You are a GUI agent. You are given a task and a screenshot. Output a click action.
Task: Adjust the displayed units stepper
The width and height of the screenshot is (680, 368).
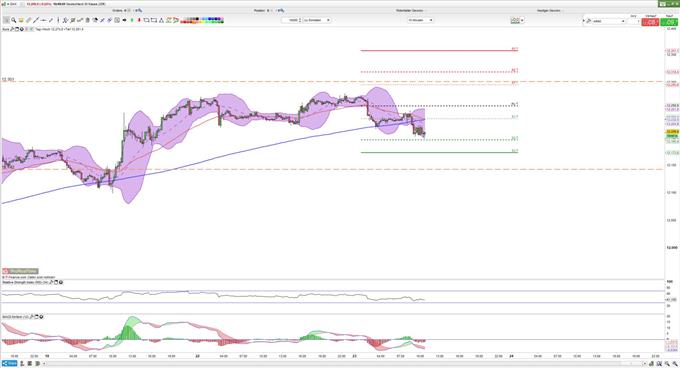(300, 20)
